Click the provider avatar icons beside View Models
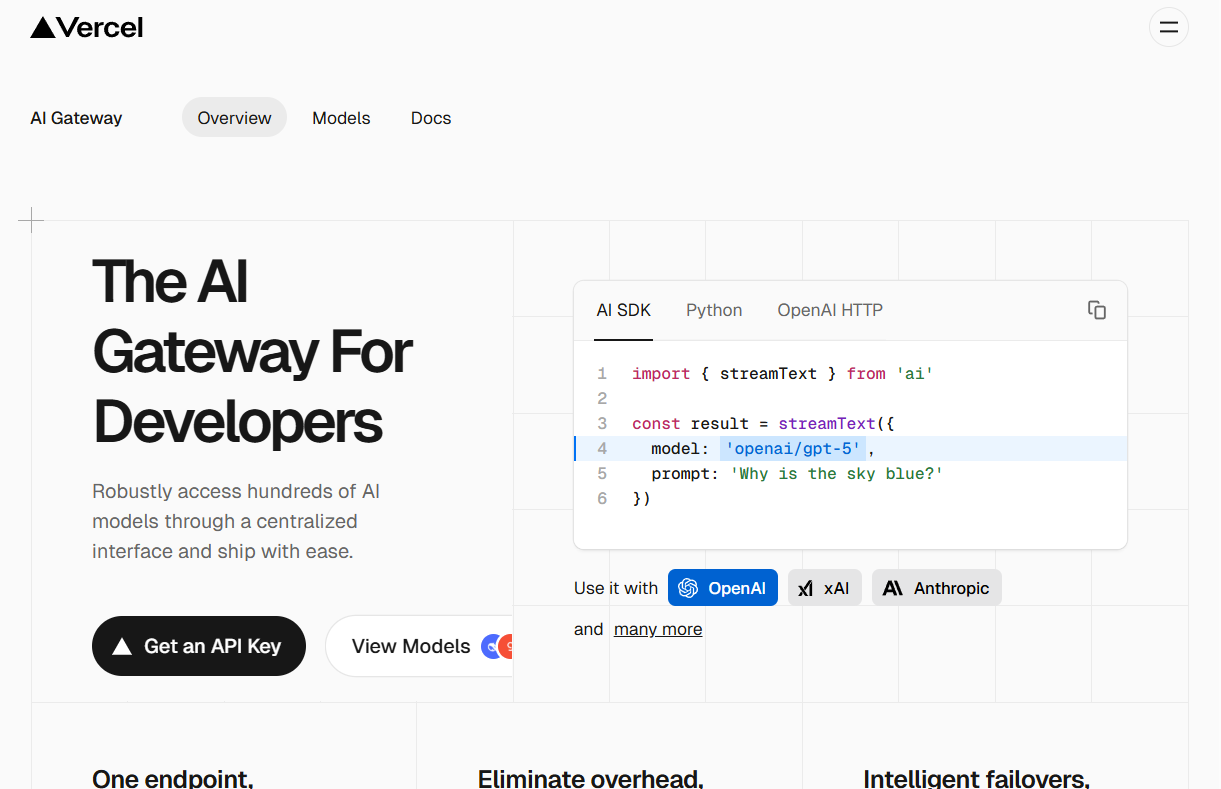Screen dimensions: 1221x789 (x=498, y=646)
